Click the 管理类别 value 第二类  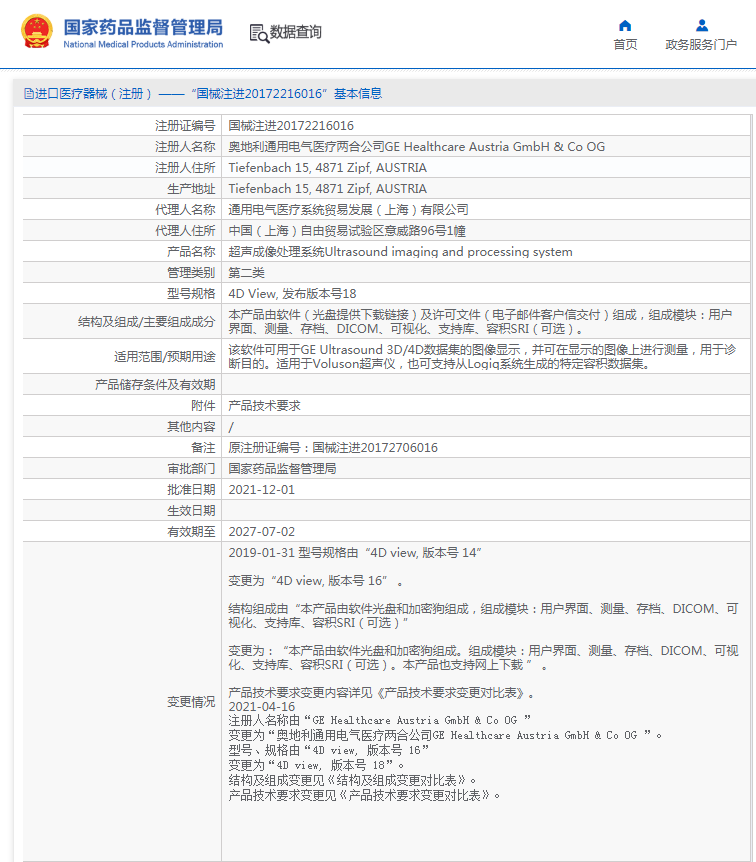click(x=246, y=273)
